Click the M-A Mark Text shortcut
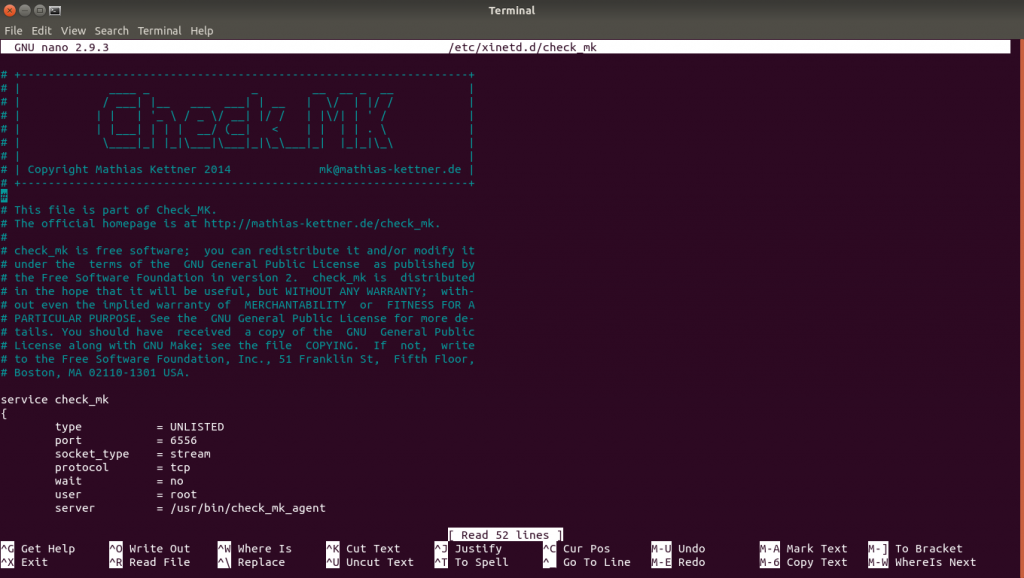1024x578 pixels. point(803,549)
